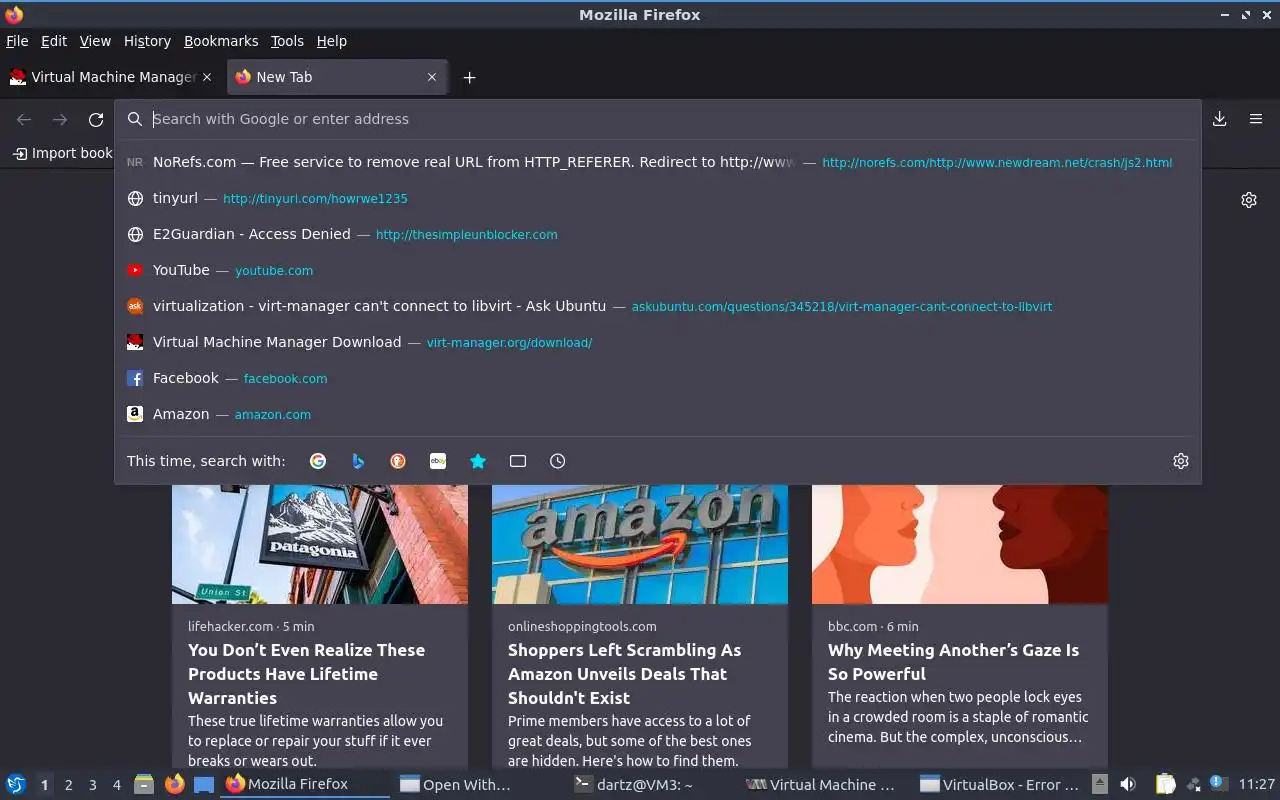This screenshot has width=1280, height=800.
Task: Go forward one page arrow
Action: (60, 119)
